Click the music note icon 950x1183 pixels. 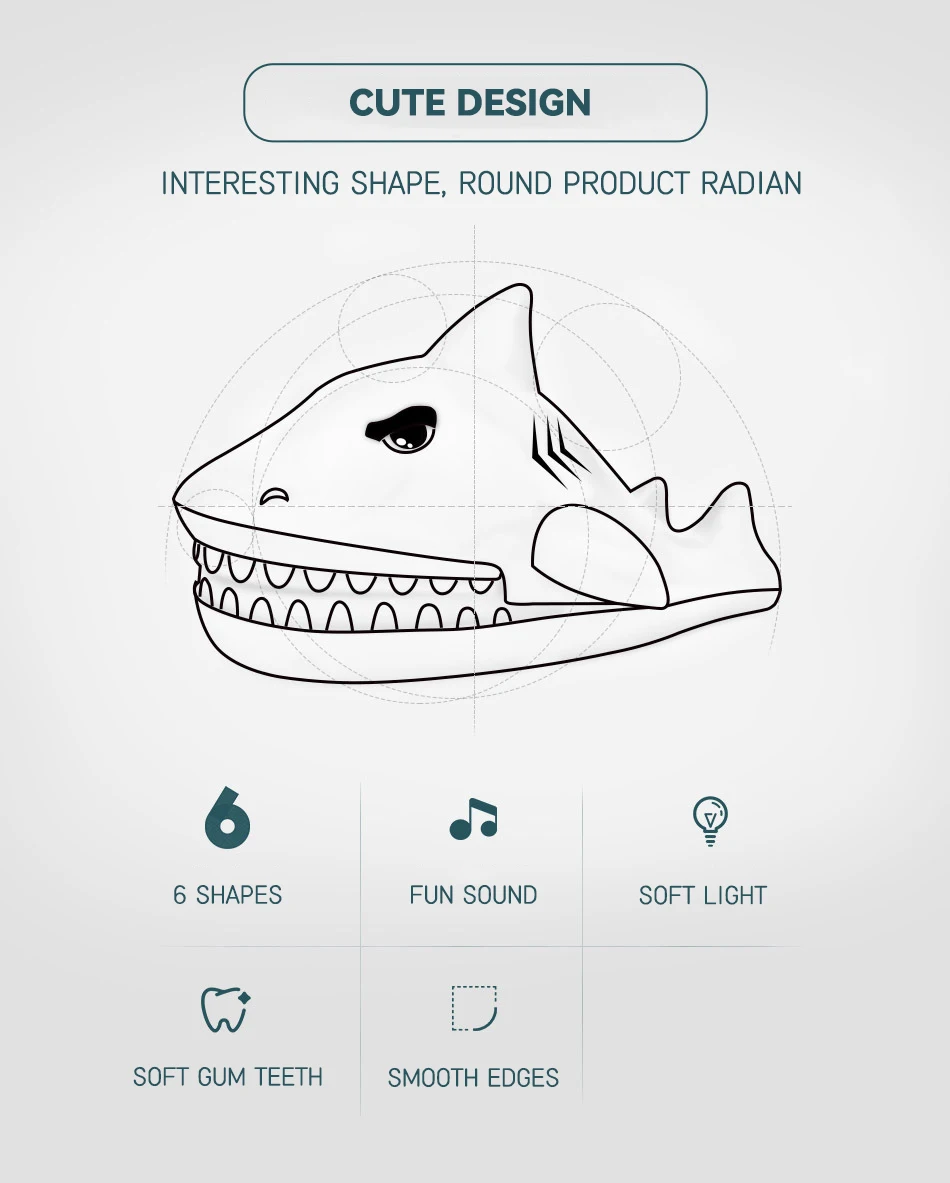coord(473,819)
